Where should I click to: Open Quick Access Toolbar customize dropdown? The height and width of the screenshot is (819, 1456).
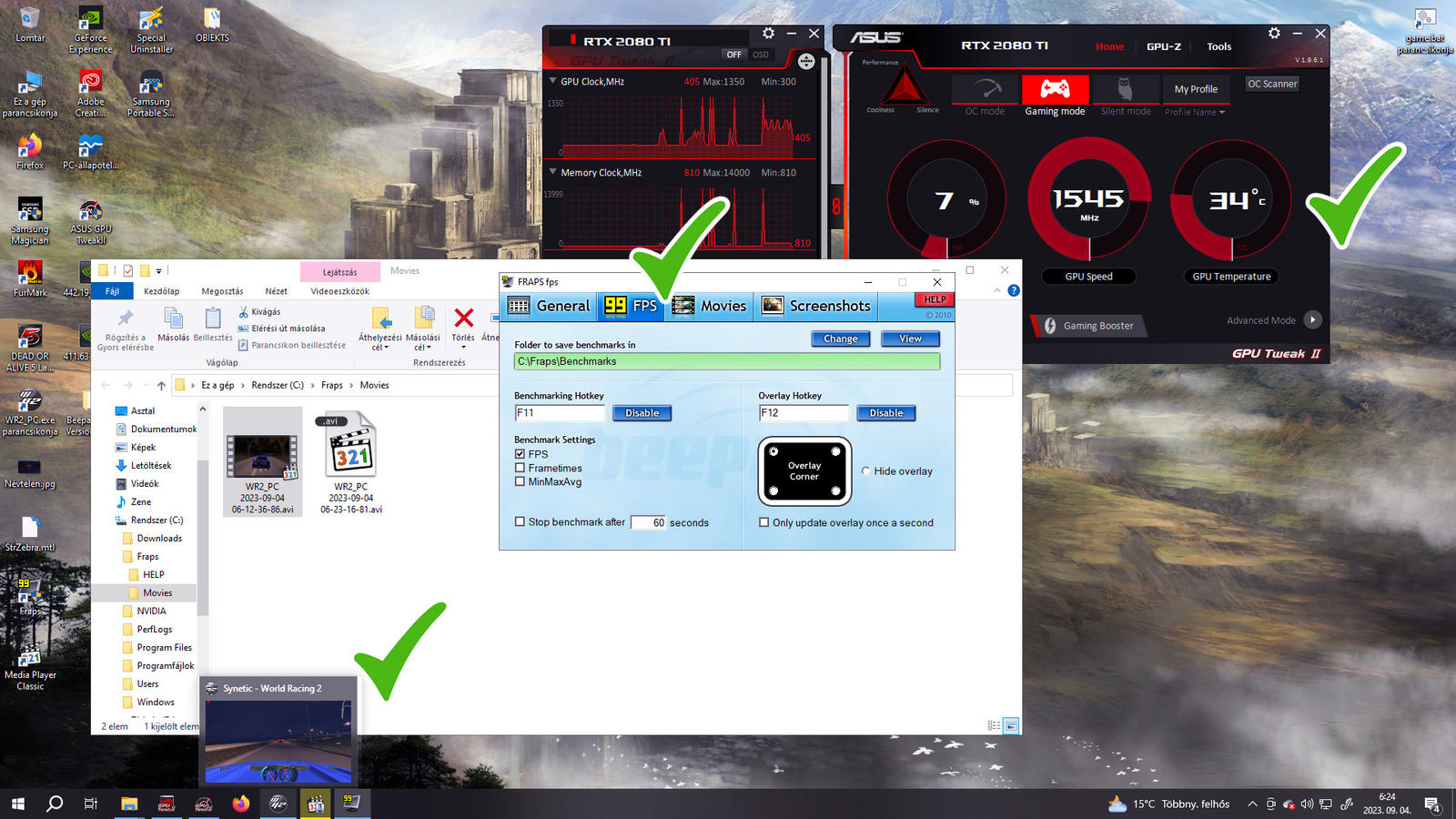(158, 271)
